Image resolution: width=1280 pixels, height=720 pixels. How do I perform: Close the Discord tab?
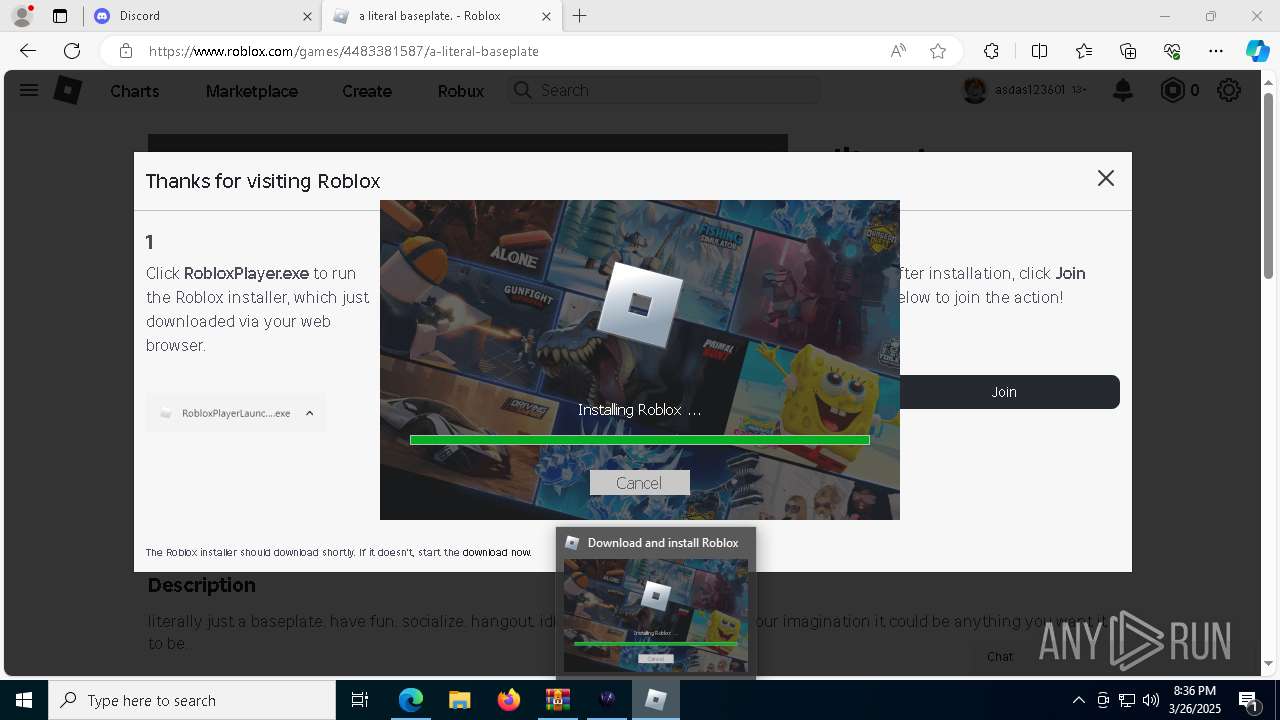(307, 16)
